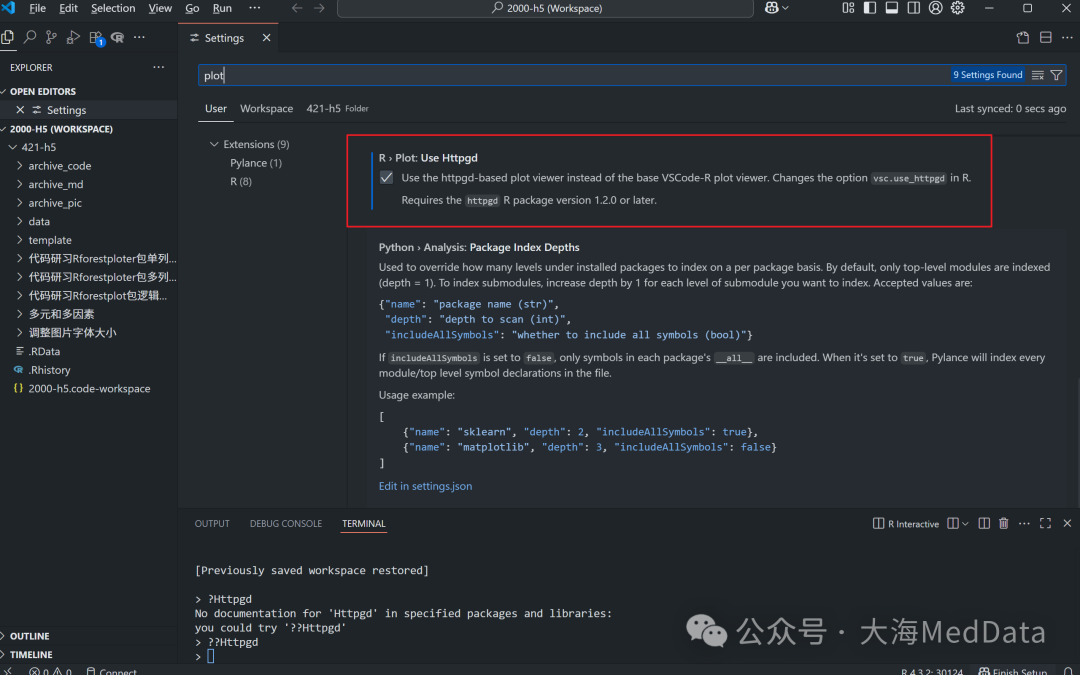This screenshot has width=1080, height=675.
Task: Open Customize Layout icon
Action: [849, 8]
